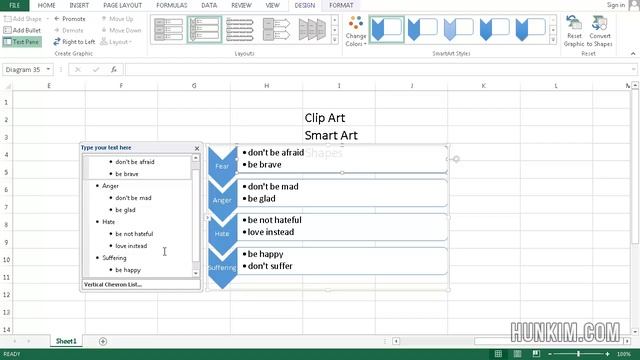Select the second SmartArt style thumbnail
Screen dimensions: 640x360
(422, 29)
